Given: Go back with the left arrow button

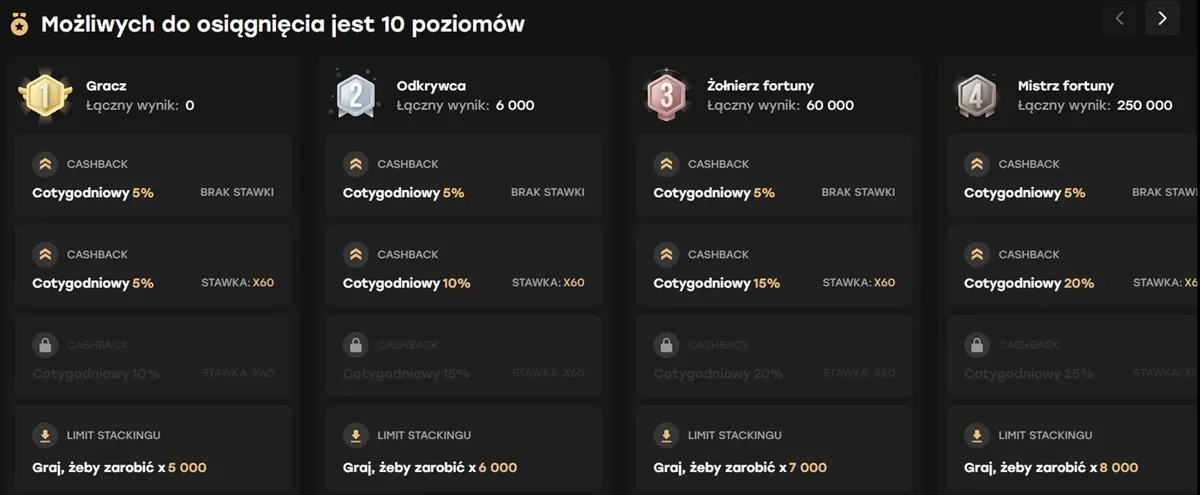Looking at the screenshot, I should [x=1120, y=18].
